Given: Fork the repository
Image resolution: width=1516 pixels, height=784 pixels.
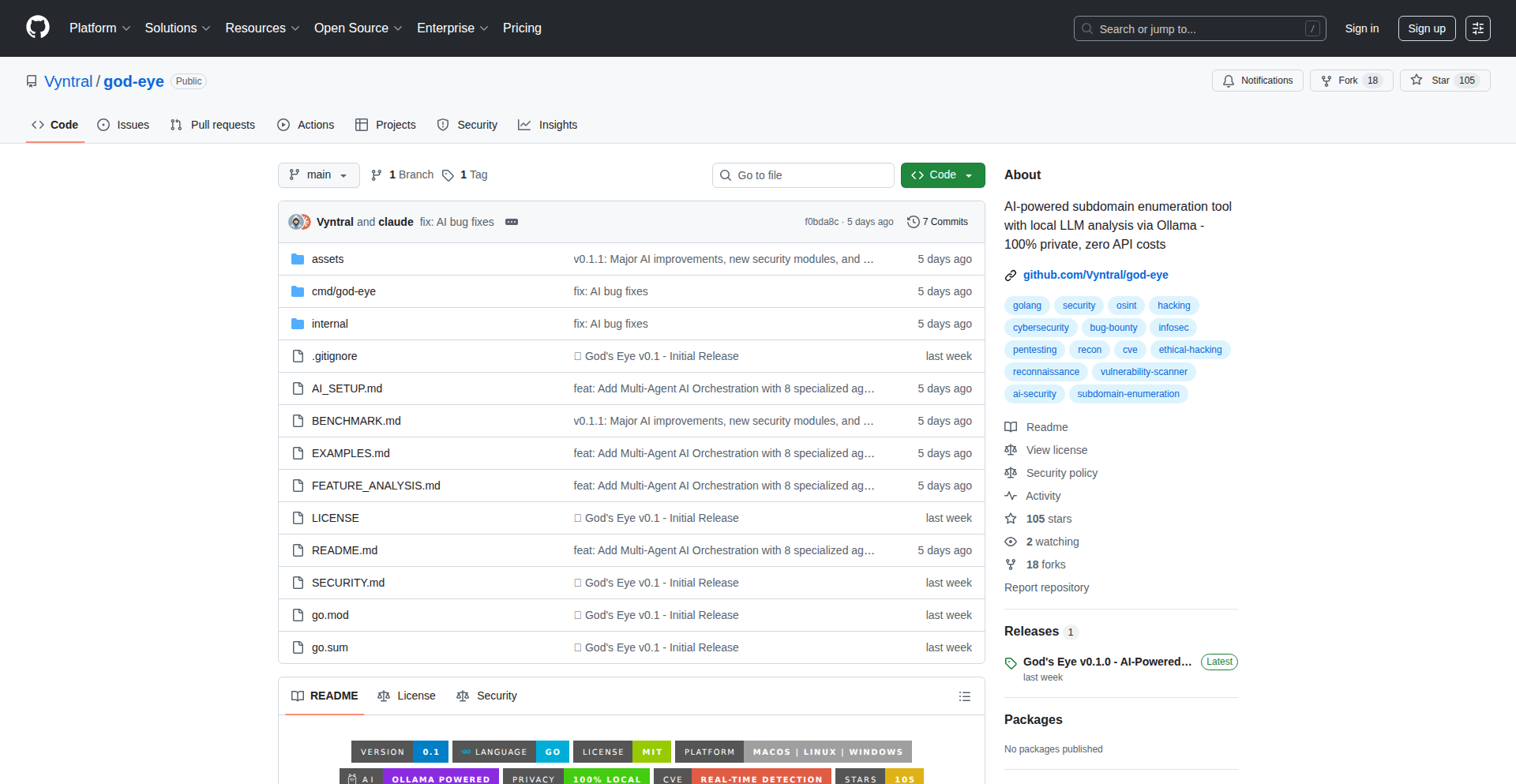Looking at the screenshot, I should (x=1350, y=80).
